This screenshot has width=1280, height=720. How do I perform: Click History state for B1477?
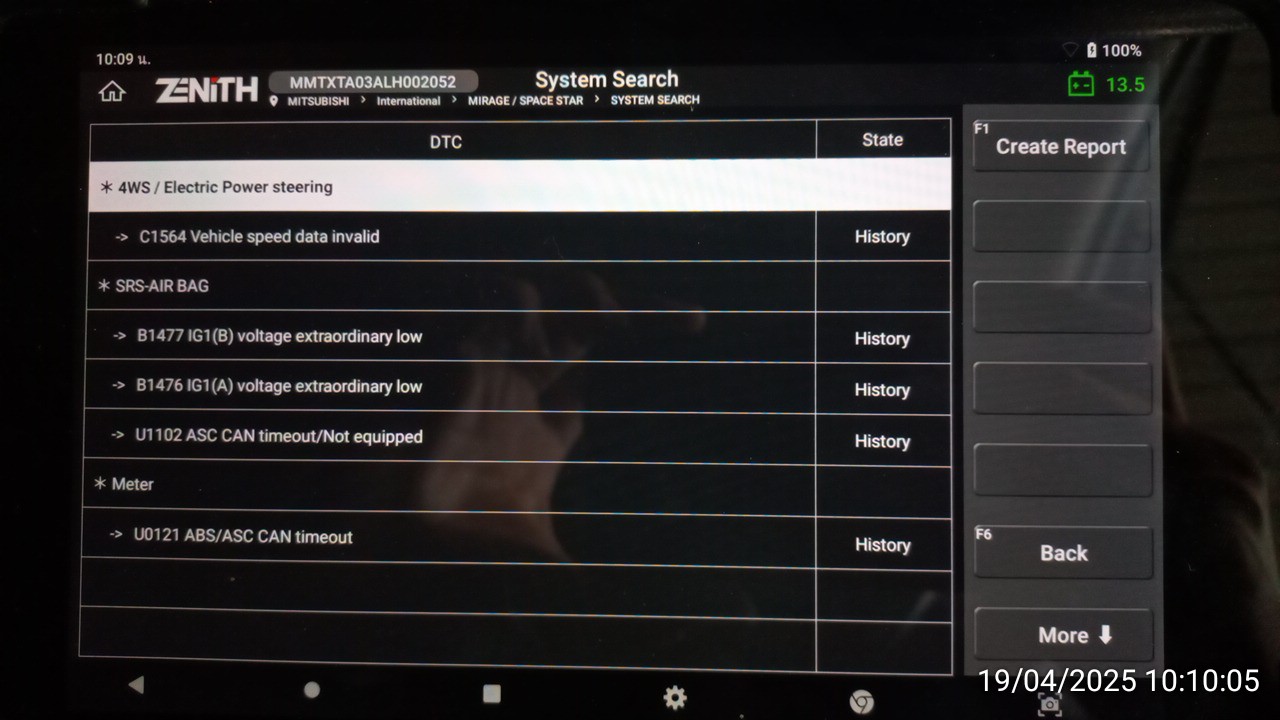click(882, 339)
